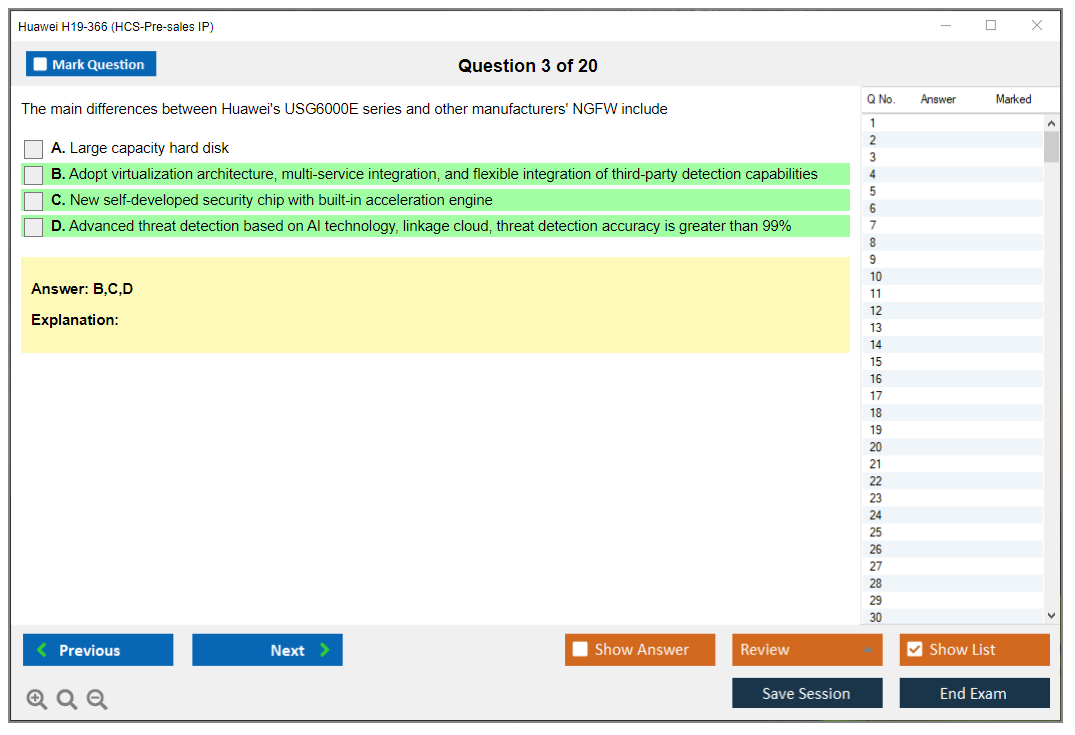Viewport: 1075px width, 735px height.
Task: Go to the Previous question
Action: pyautogui.click(x=98, y=650)
